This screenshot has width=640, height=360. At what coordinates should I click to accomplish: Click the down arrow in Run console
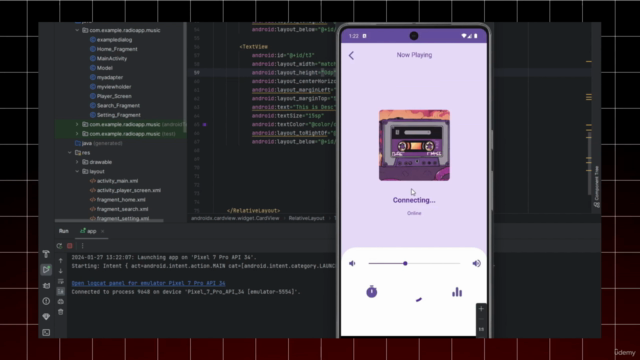point(61,271)
